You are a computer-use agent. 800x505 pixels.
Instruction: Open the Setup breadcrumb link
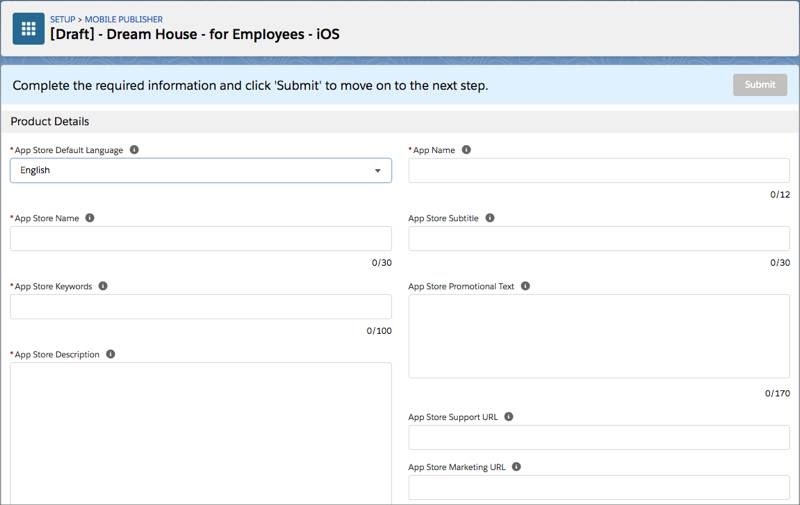62,19
